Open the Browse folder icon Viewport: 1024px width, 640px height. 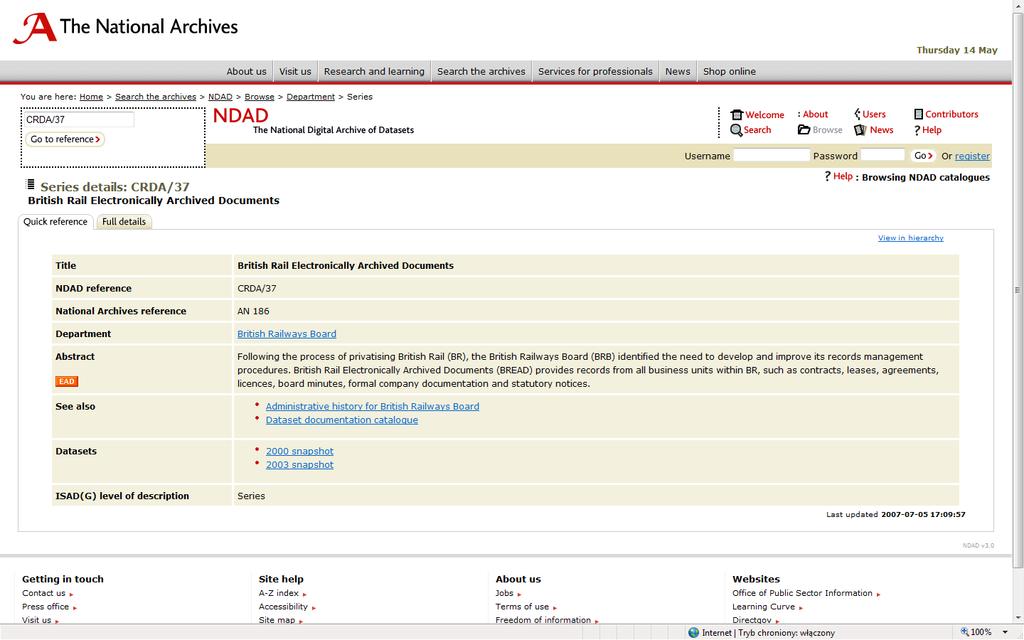[x=804, y=130]
